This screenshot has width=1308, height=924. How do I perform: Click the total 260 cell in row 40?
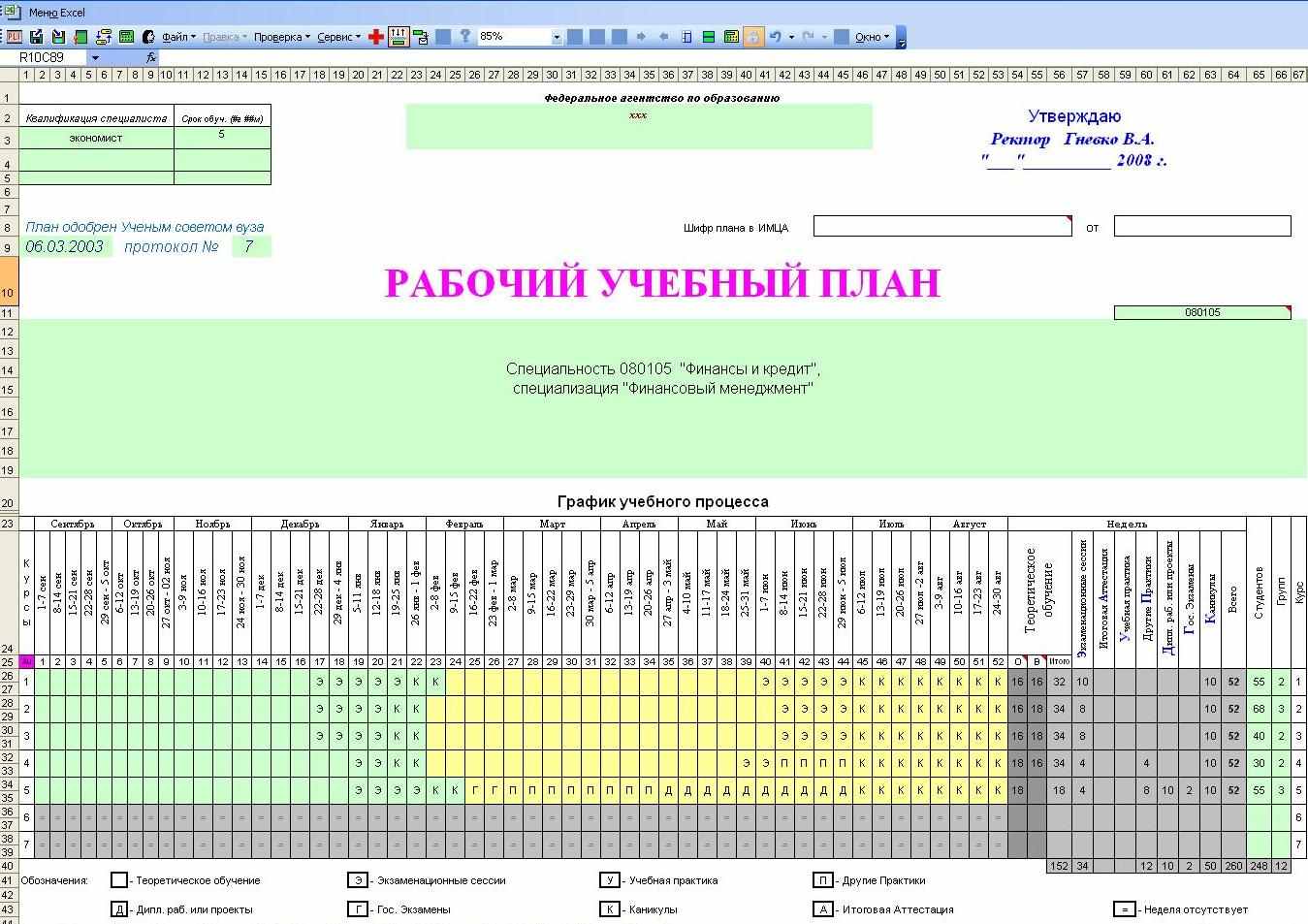(1233, 866)
